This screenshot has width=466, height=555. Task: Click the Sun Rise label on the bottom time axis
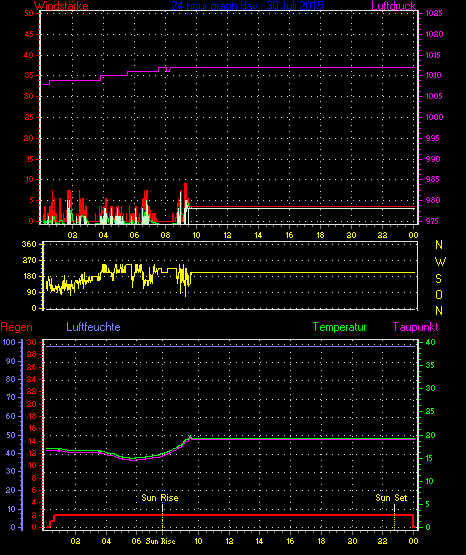[160, 541]
